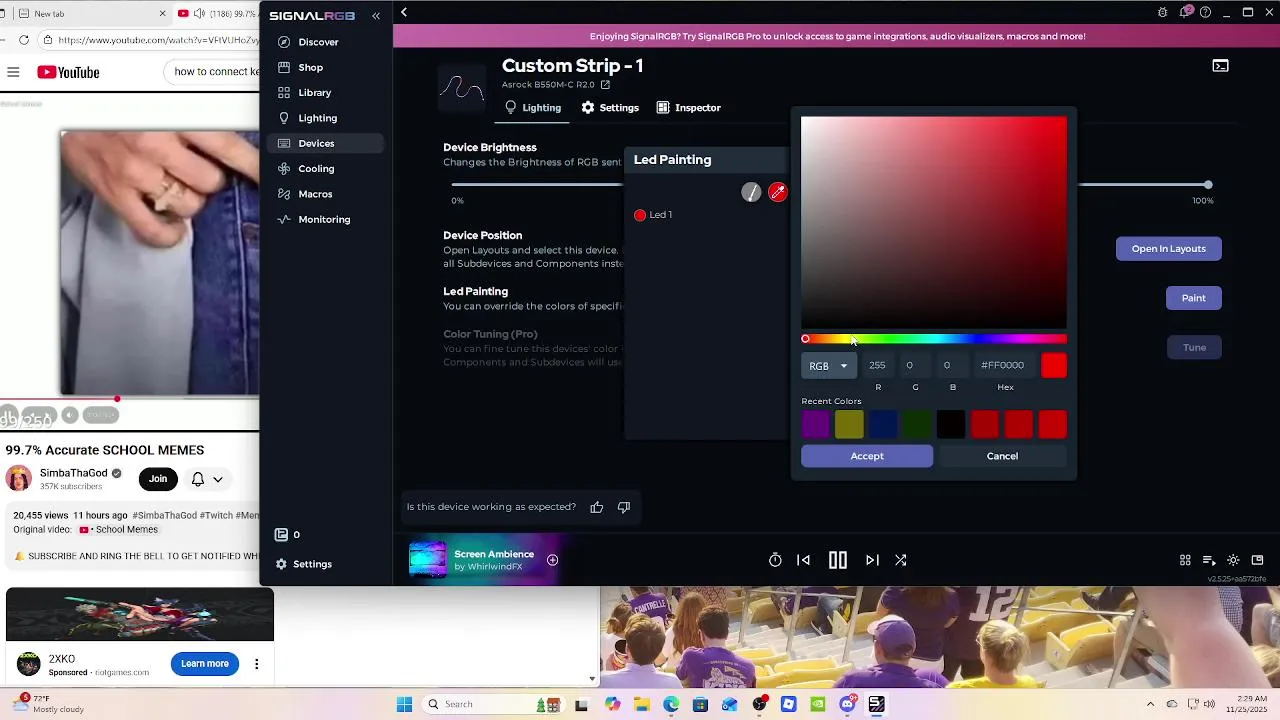This screenshot has height=720, width=1280.
Task: Click the hue spectrum slider bar
Action: pos(934,339)
